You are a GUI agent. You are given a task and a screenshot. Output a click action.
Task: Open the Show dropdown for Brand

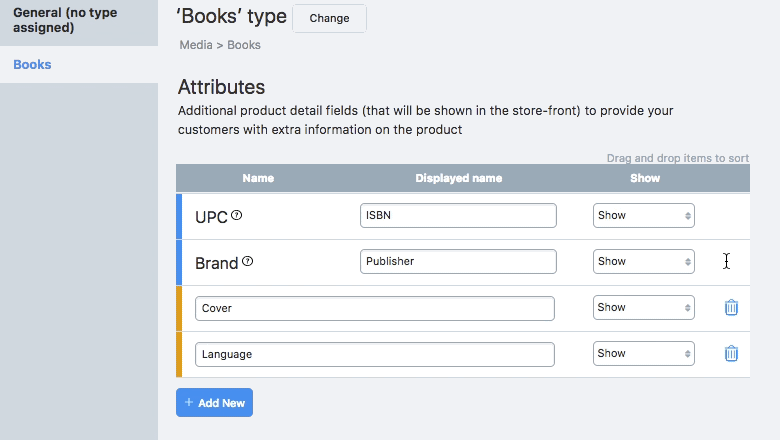643,262
